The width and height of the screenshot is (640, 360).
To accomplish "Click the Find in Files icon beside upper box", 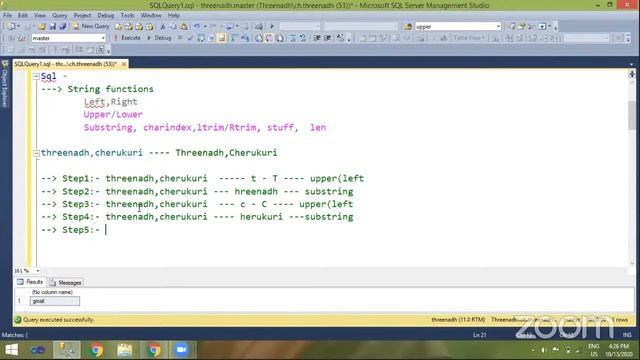I will point(408,27).
